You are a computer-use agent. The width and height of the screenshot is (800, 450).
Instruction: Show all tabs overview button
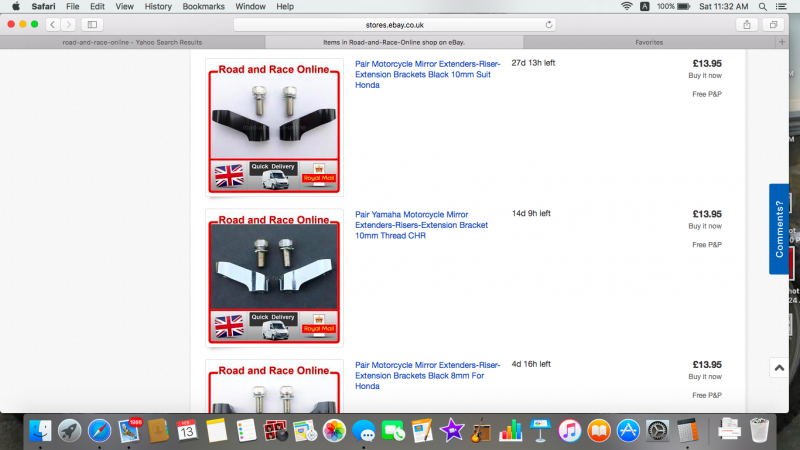(773, 24)
